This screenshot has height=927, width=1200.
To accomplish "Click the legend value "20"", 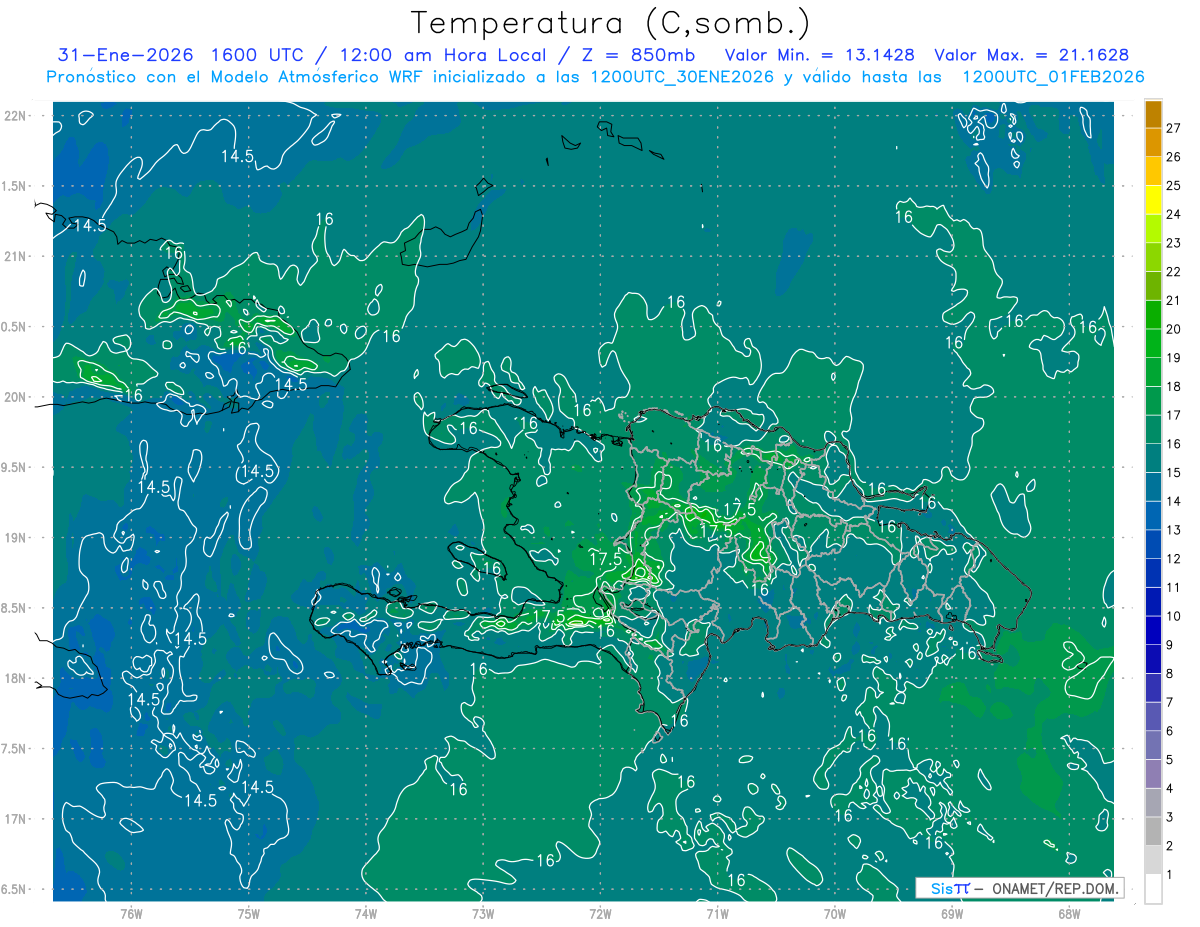I will click(1174, 329).
